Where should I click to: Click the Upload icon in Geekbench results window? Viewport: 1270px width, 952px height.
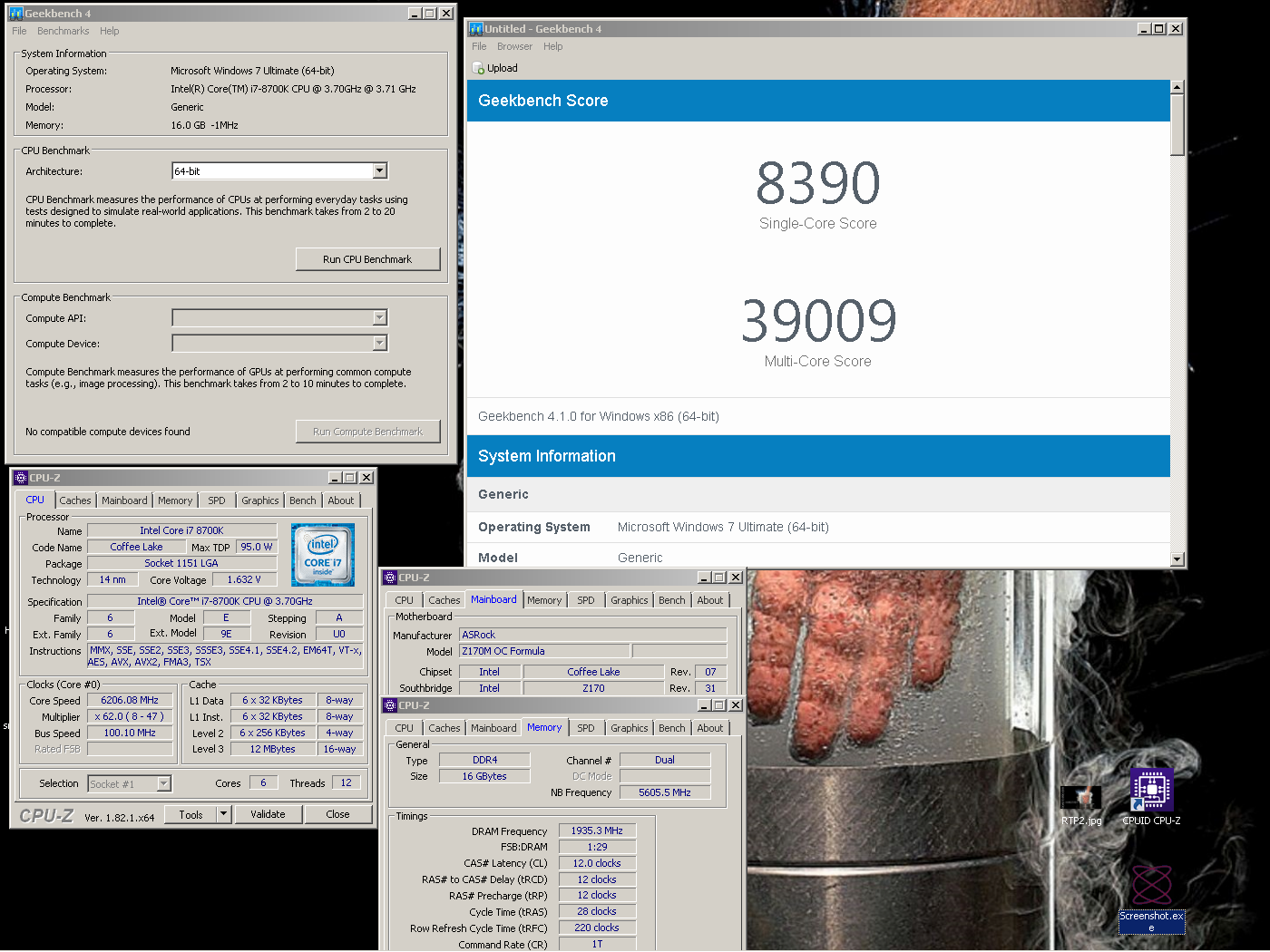(x=478, y=68)
